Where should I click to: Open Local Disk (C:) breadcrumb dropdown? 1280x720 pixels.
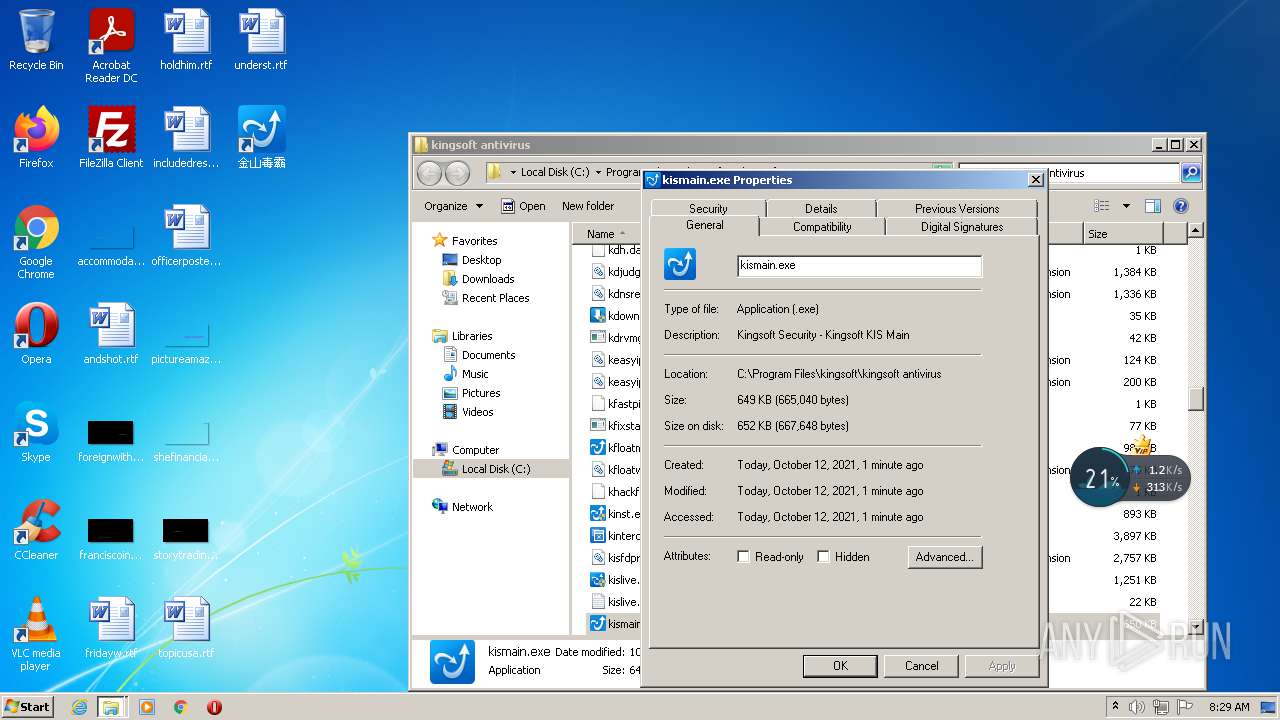click(599, 172)
